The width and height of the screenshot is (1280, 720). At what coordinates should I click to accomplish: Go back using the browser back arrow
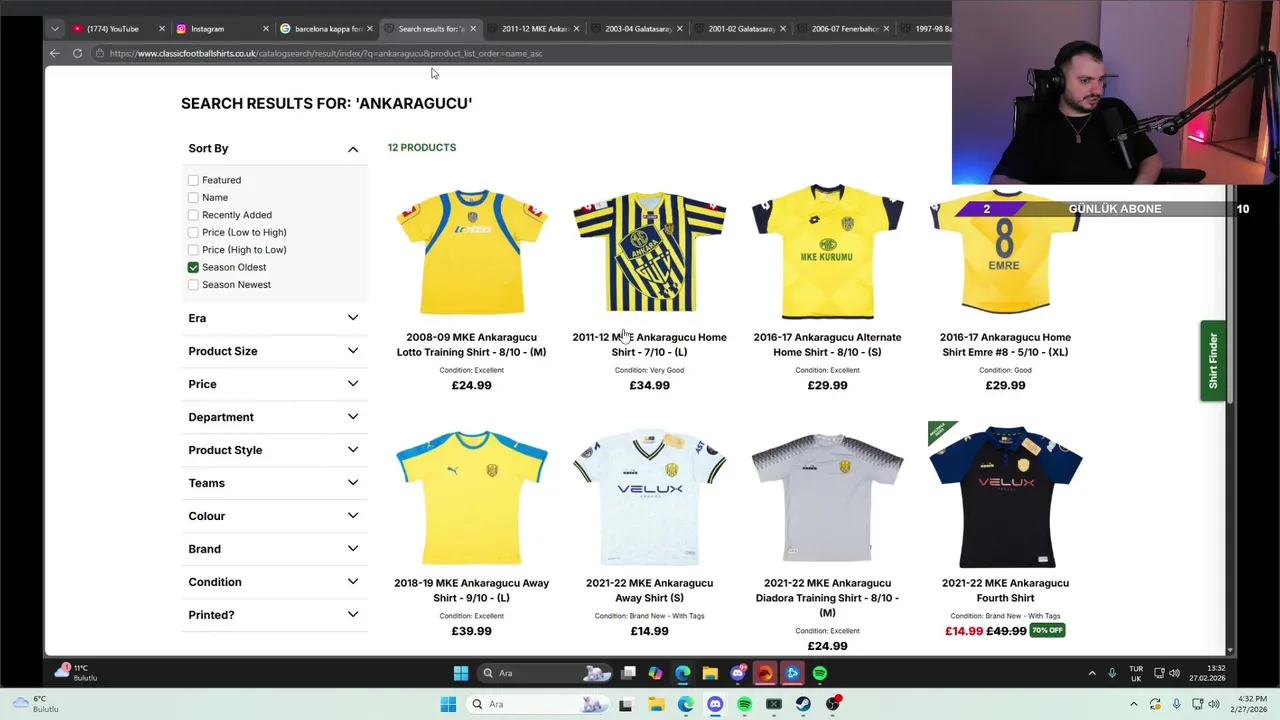[x=55, y=53]
